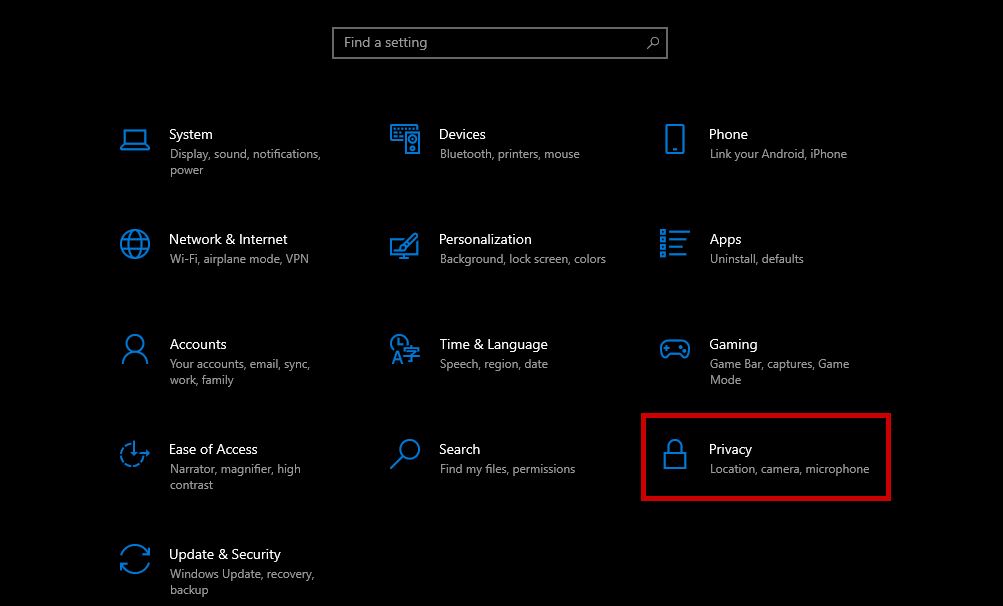The height and width of the screenshot is (606, 1003).
Task: Click the Personalization paintbrush icon
Action: (x=404, y=244)
